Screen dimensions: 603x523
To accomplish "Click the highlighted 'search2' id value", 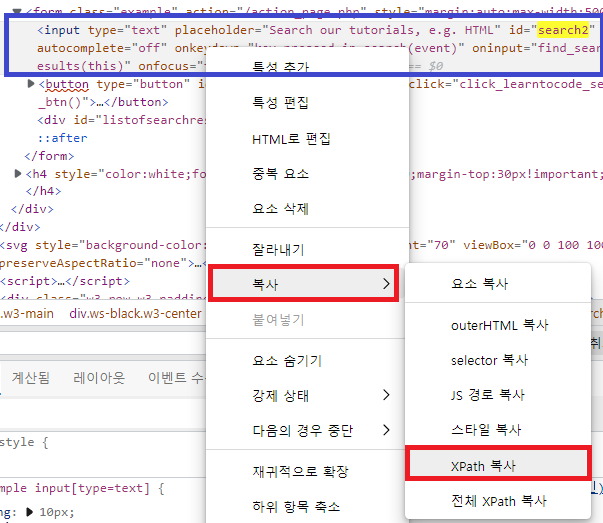I will (563, 30).
